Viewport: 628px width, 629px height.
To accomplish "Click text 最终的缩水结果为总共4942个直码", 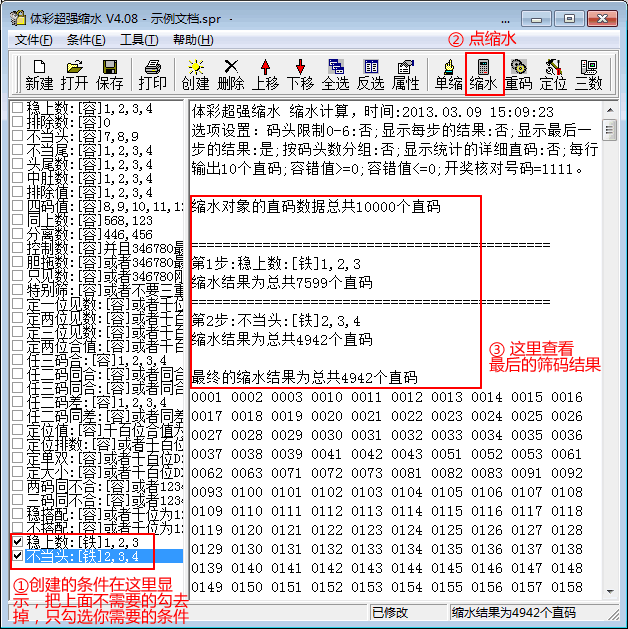I will click(304, 377).
